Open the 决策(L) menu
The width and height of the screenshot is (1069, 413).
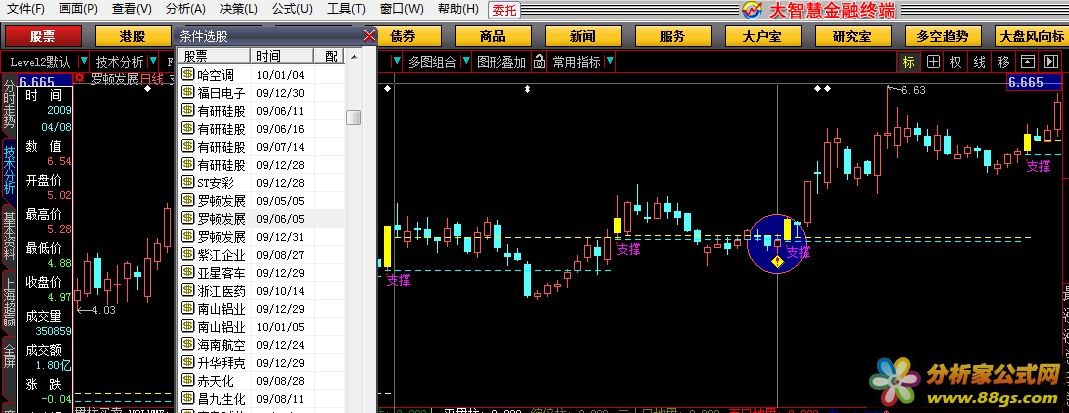pyautogui.click(x=239, y=10)
